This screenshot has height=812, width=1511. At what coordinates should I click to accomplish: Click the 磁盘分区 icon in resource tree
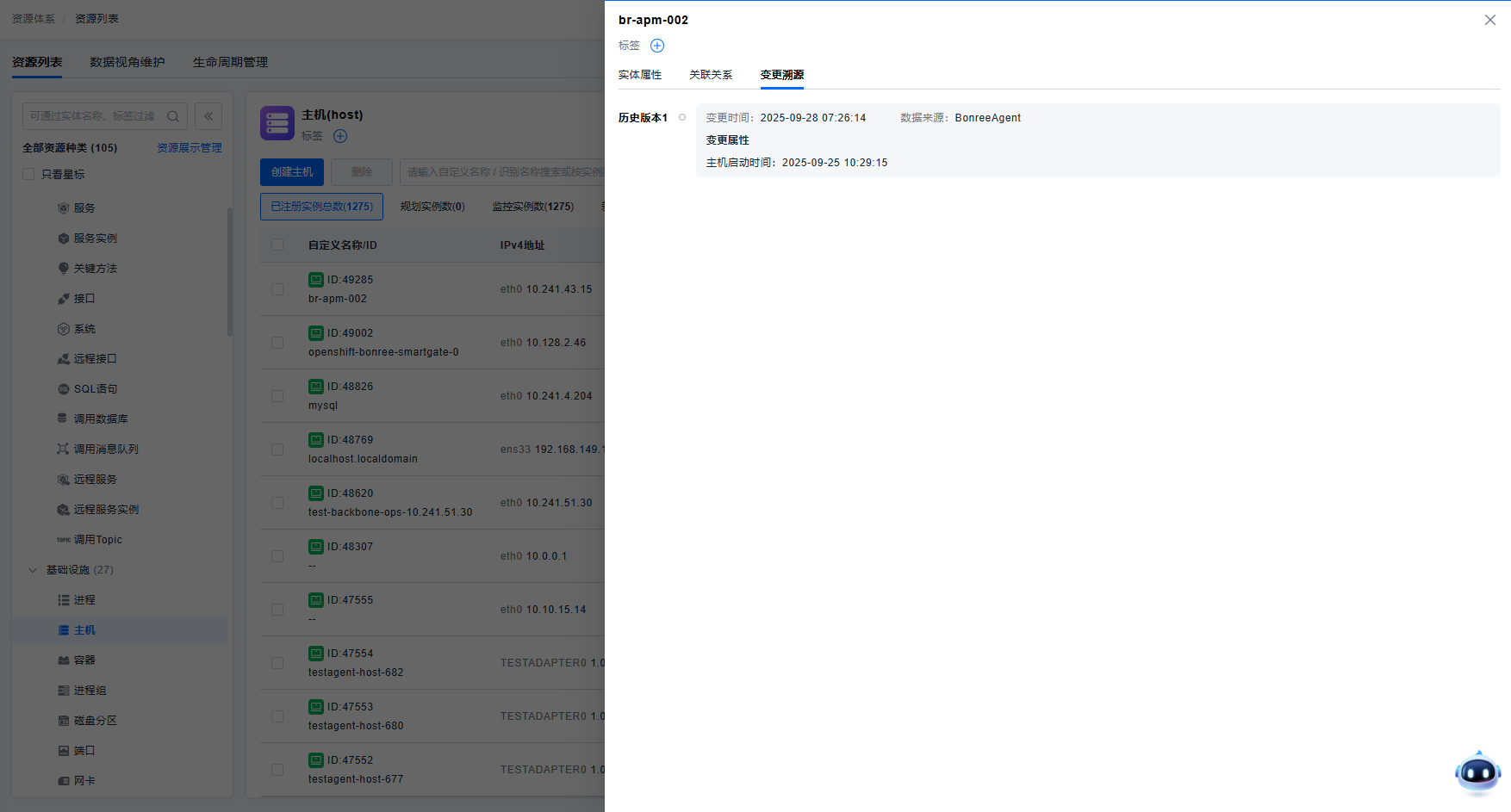click(63, 721)
